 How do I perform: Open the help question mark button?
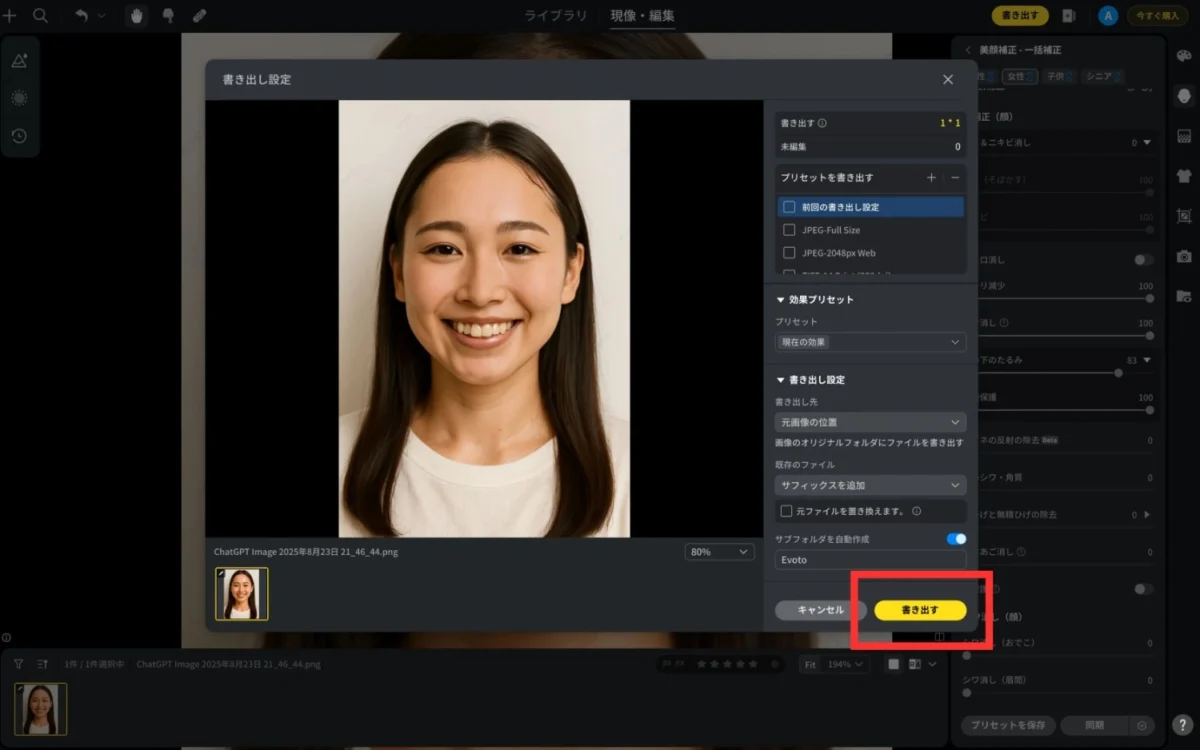pyautogui.click(x=1181, y=725)
